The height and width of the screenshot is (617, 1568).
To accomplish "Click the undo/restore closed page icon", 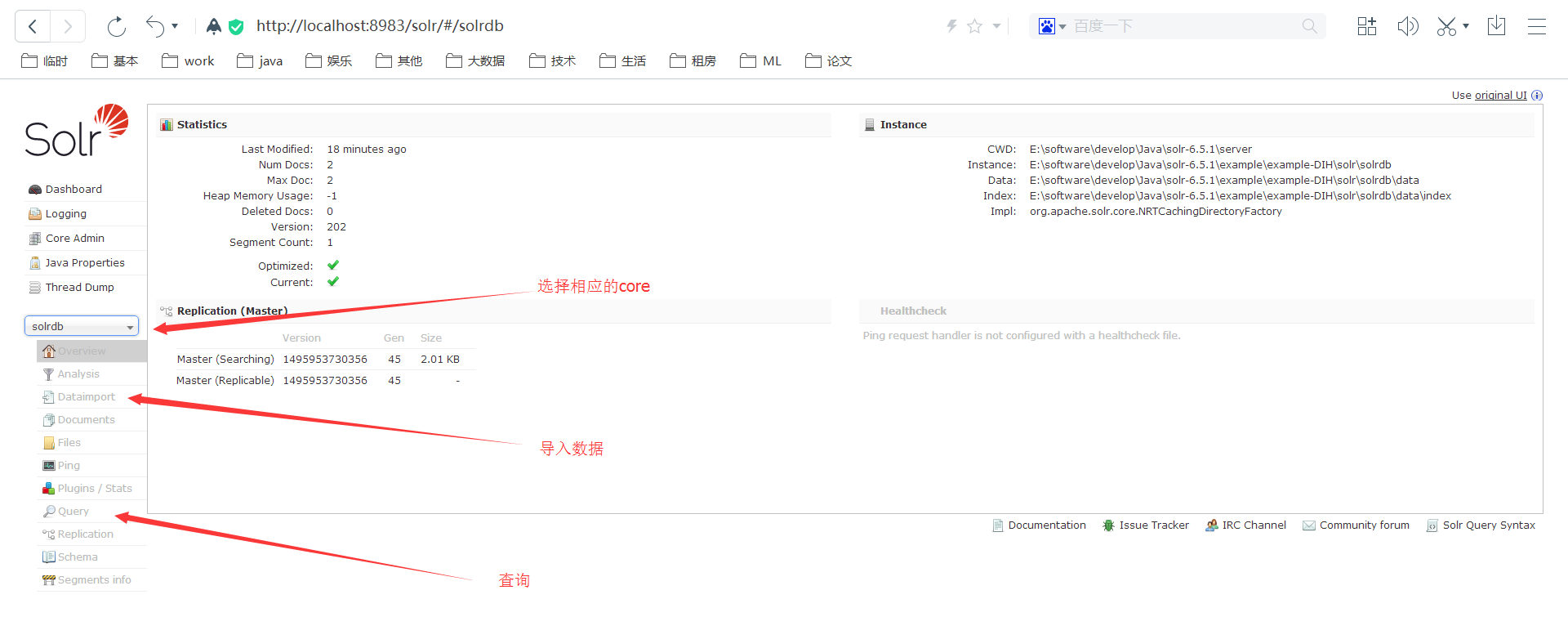I will 155,26.
